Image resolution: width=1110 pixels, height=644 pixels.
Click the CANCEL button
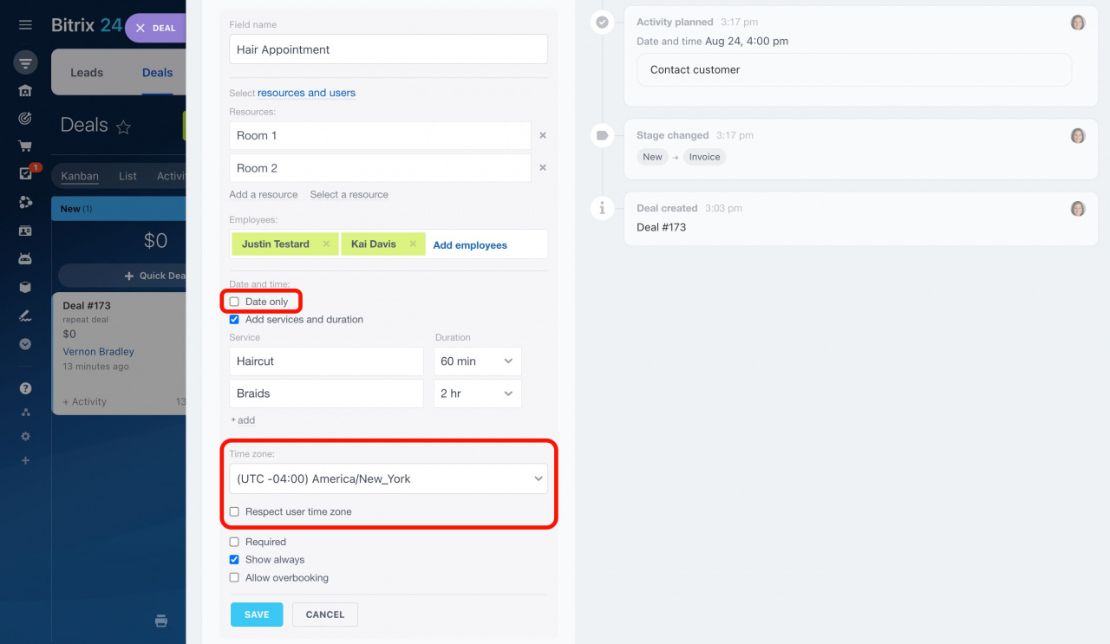325,614
